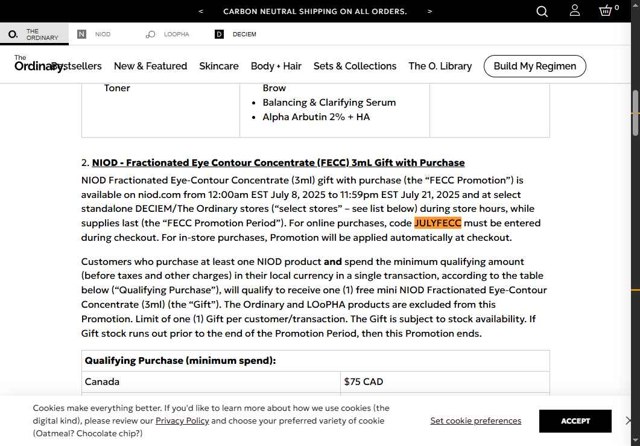Show previous banner message arrow

(200, 11)
